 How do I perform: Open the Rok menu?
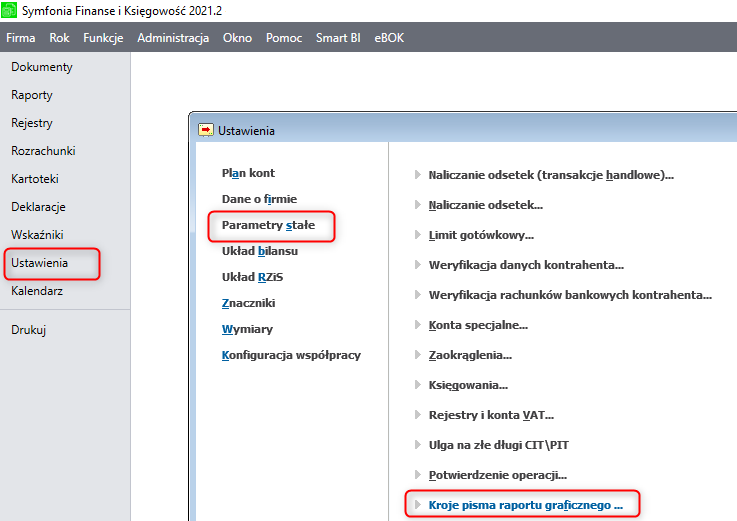point(59,38)
